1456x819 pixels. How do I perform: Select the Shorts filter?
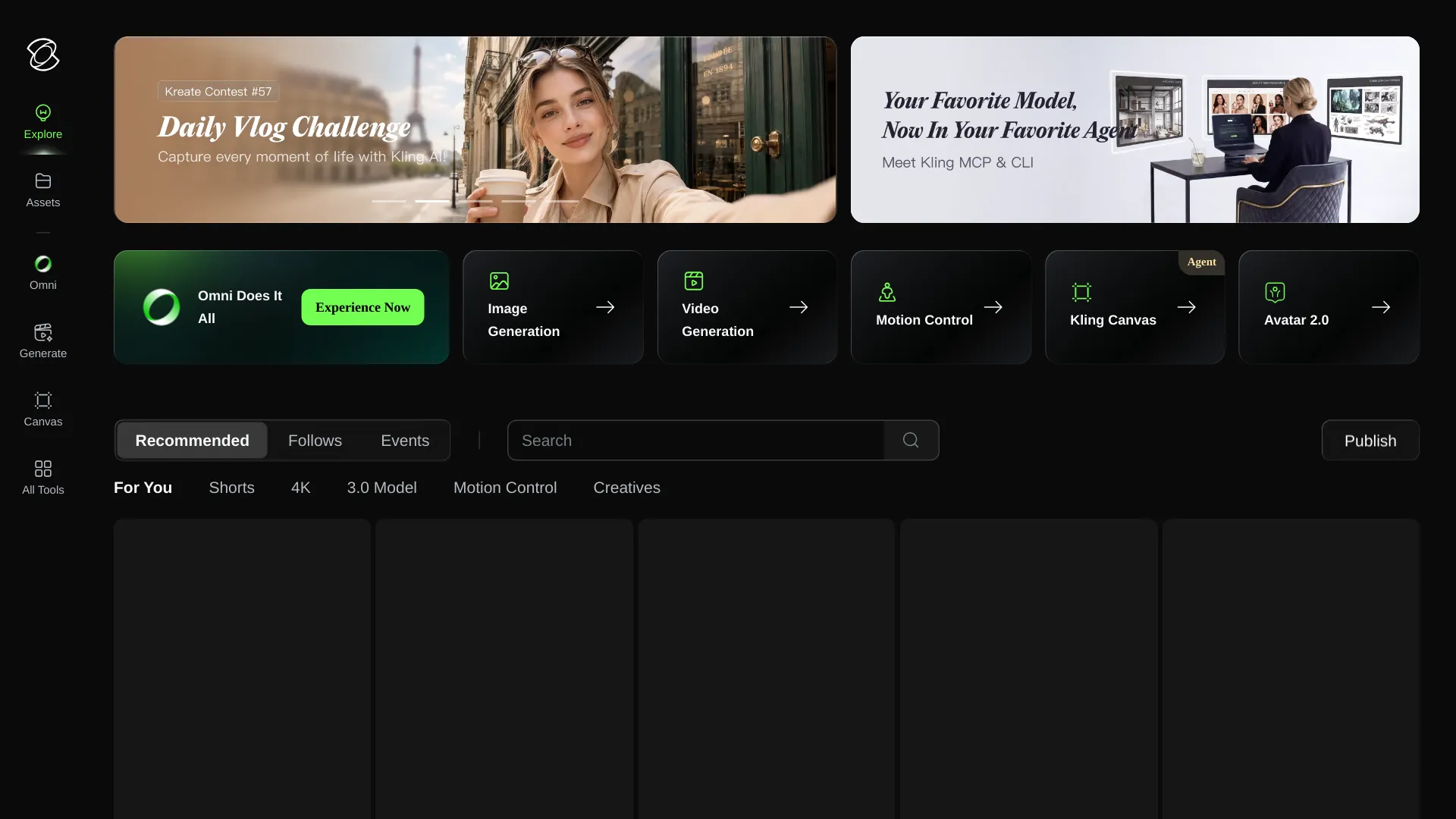tap(231, 488)
